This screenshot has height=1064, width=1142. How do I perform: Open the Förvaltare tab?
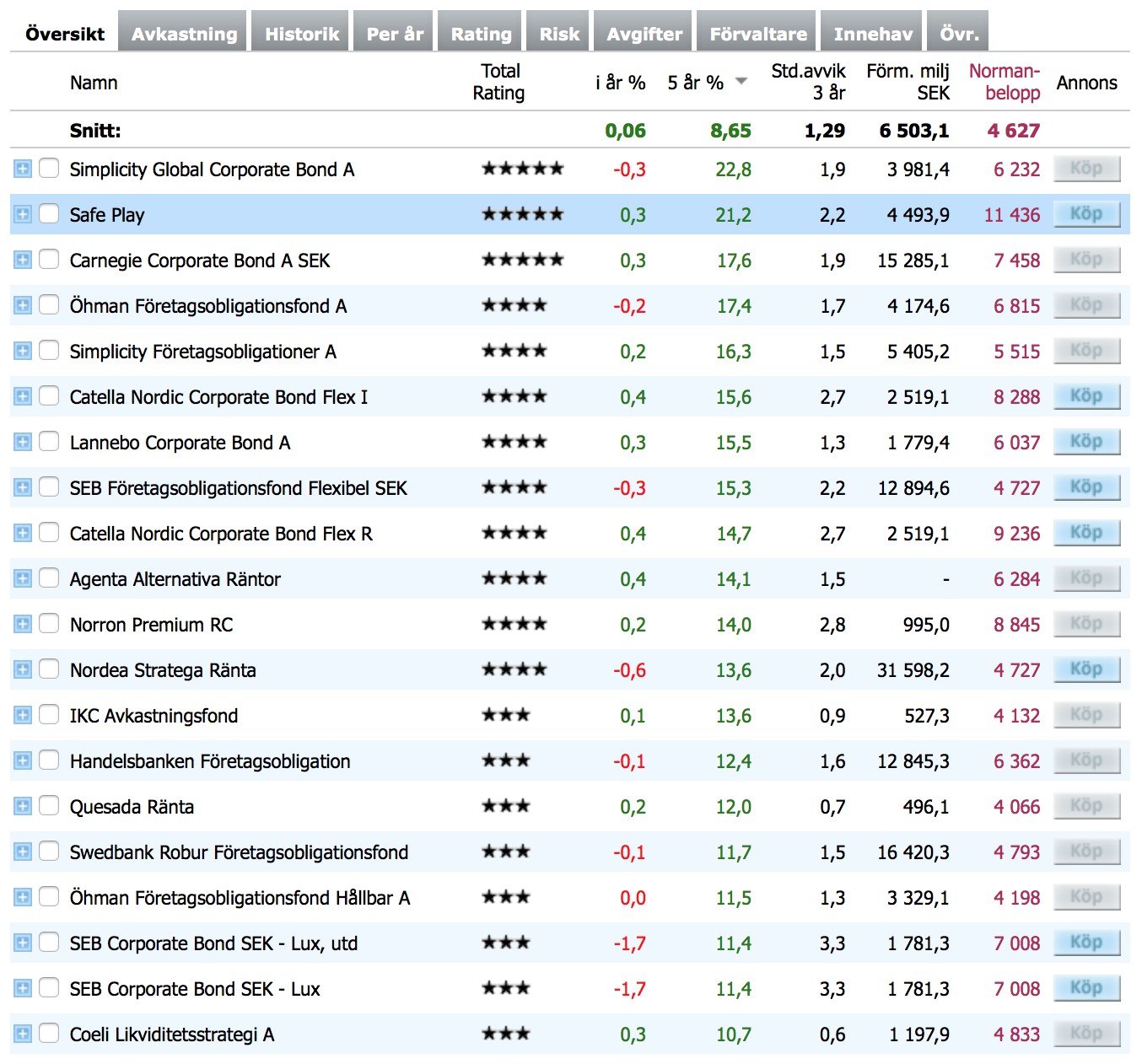(757, 32)
